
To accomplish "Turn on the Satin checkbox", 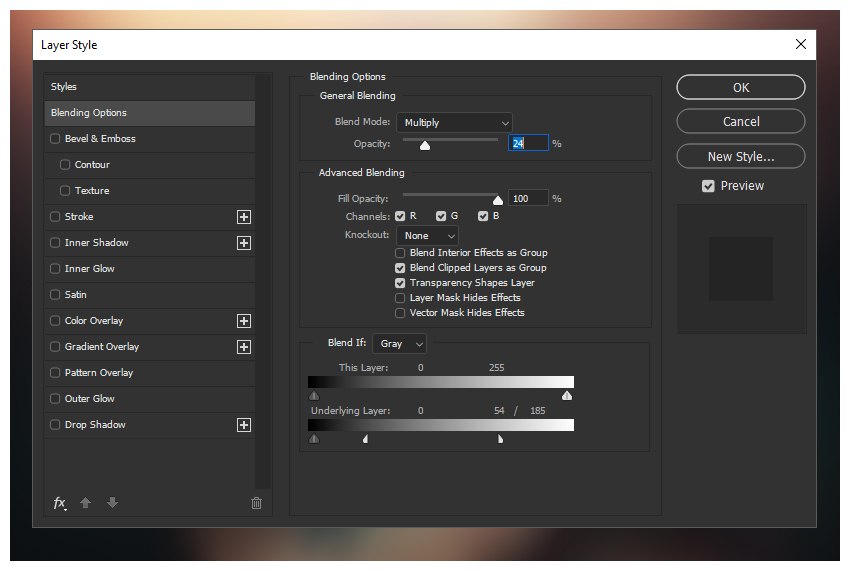I will [55, 294].
